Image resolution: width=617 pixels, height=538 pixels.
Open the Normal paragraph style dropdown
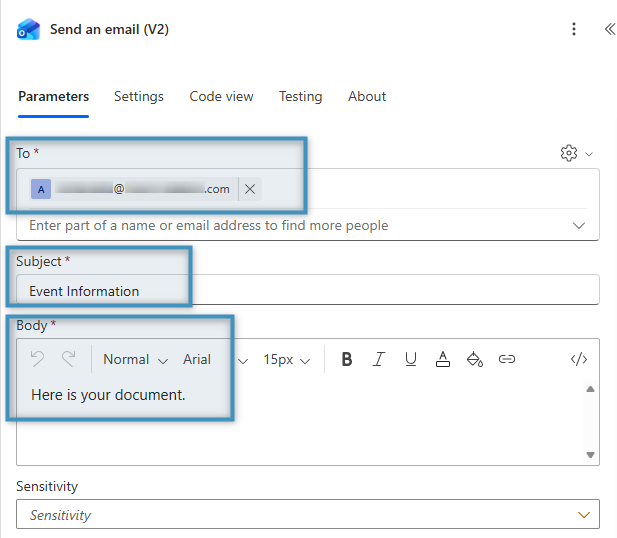coord(135,359)
